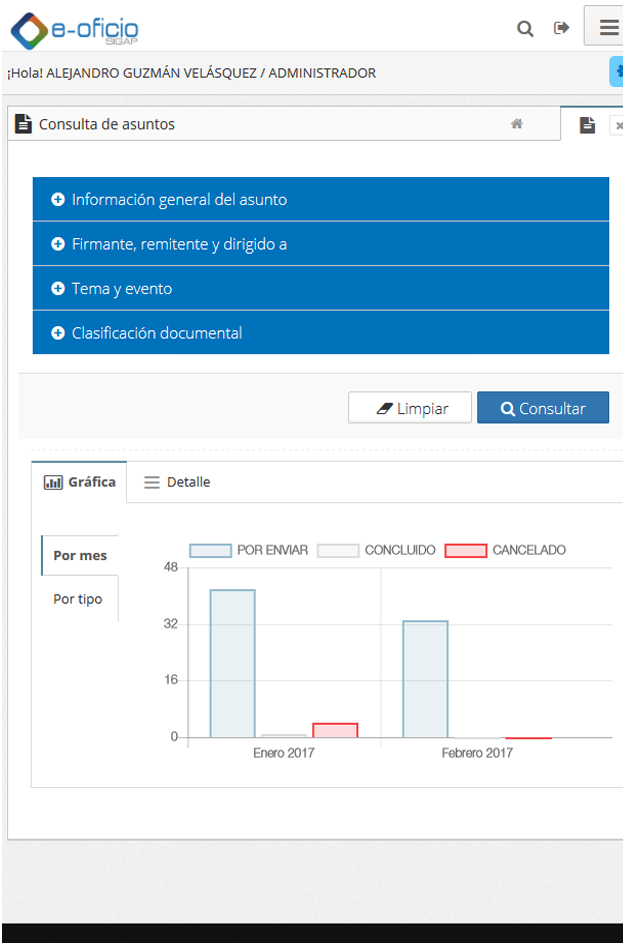This screenshot has width=623, height=943.
Task: Click the eraser icon on Limpiar
Action: pyautogui.click(x=385, y=409)
